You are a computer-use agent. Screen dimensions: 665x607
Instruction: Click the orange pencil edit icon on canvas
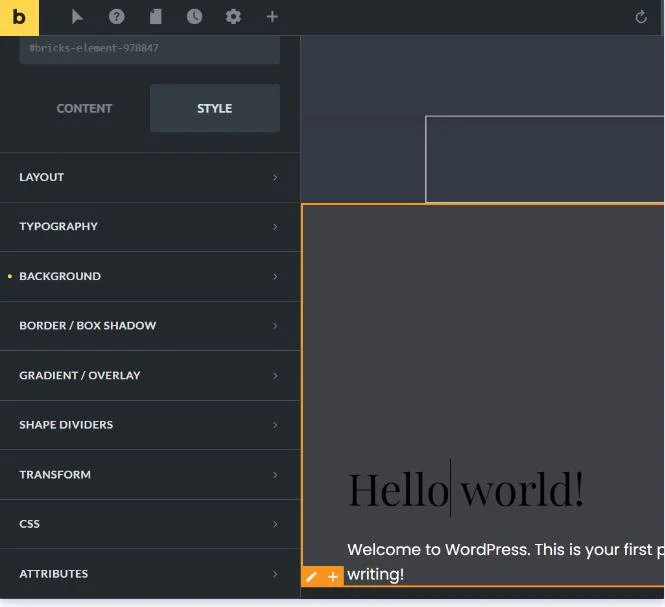tap(311, 577)
